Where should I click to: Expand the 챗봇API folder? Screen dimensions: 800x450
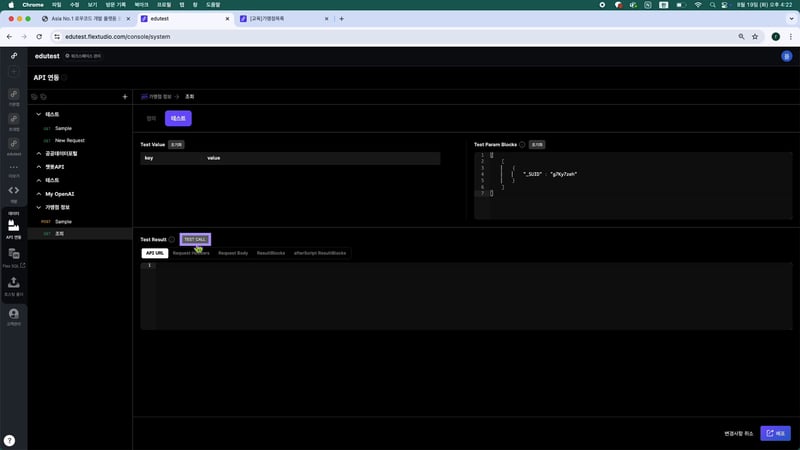coord(39,167)
